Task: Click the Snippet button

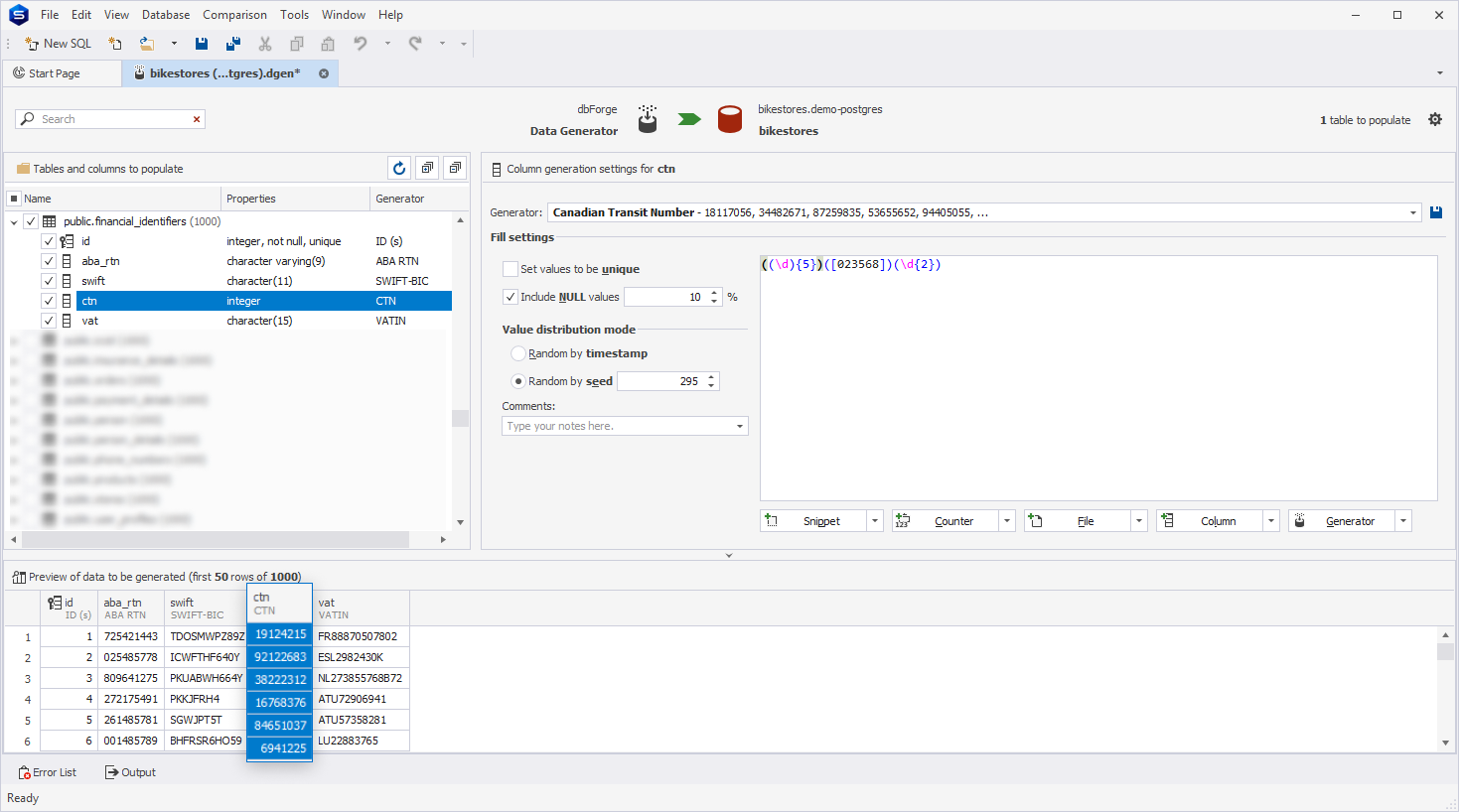Action: [813, 521]
